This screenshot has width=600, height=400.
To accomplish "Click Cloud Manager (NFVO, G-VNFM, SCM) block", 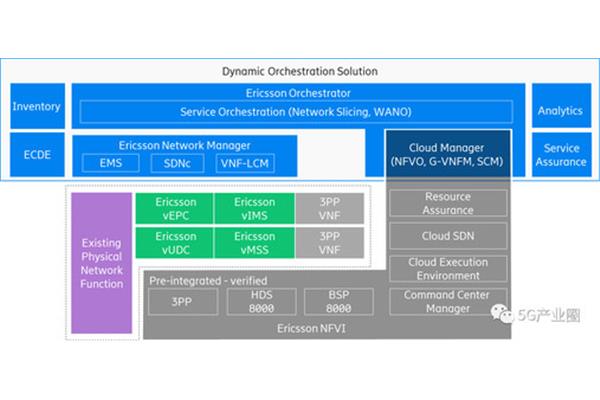I will pyautogui.click(x=448, y=154).
